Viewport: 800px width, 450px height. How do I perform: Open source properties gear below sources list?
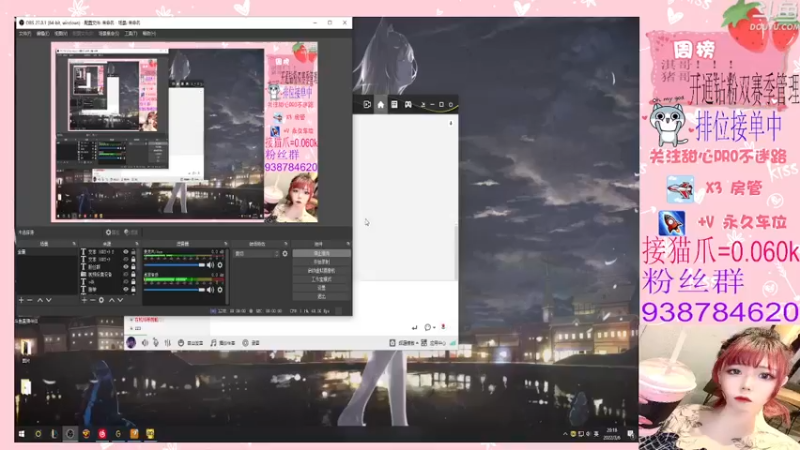pos(101,300)
